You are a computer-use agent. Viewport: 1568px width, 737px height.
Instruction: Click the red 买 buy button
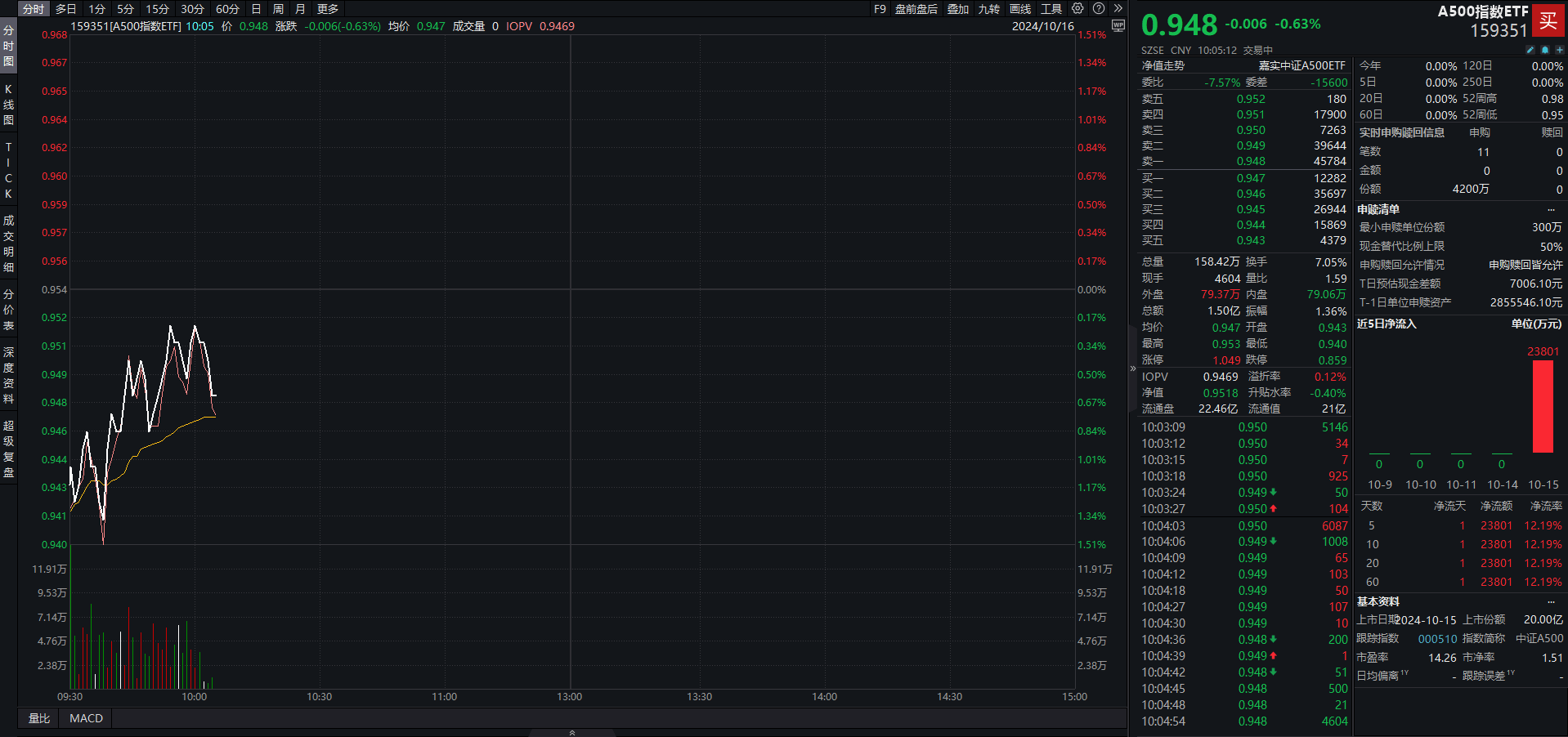pyautogui.click(x=1548, y=21)
